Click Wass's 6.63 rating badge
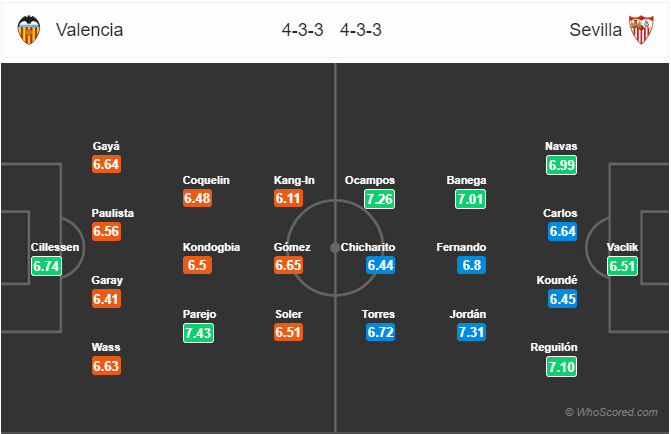Image resolution: width=671 pixels, height=434 pixels. [x=106, y=366]
